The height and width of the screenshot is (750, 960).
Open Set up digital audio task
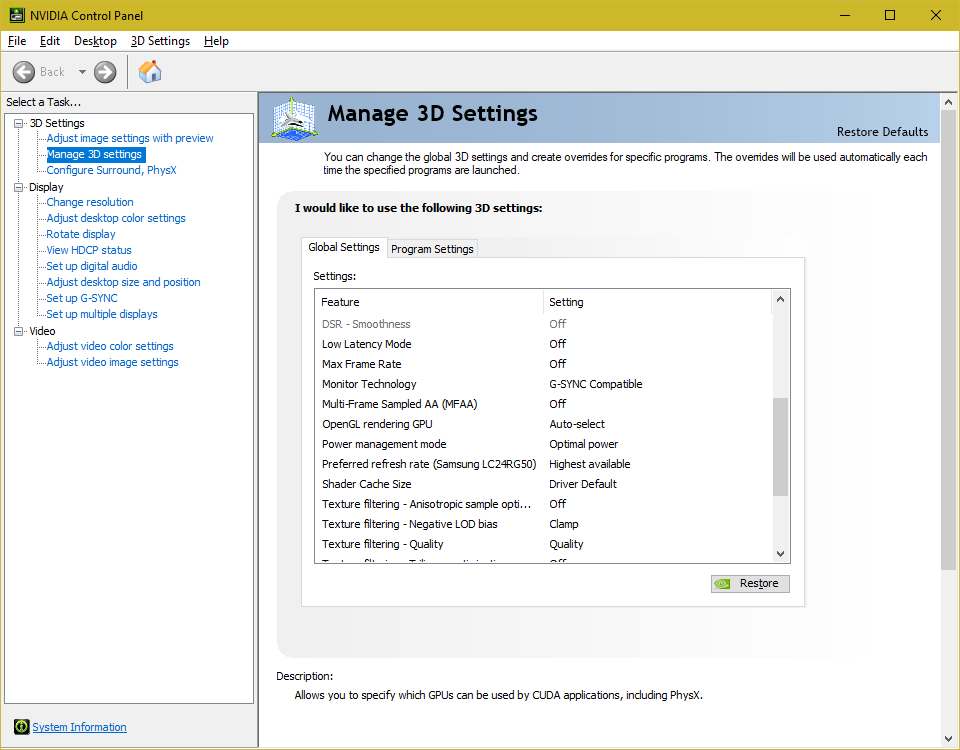pyautogui.click(x=92, y=266)
